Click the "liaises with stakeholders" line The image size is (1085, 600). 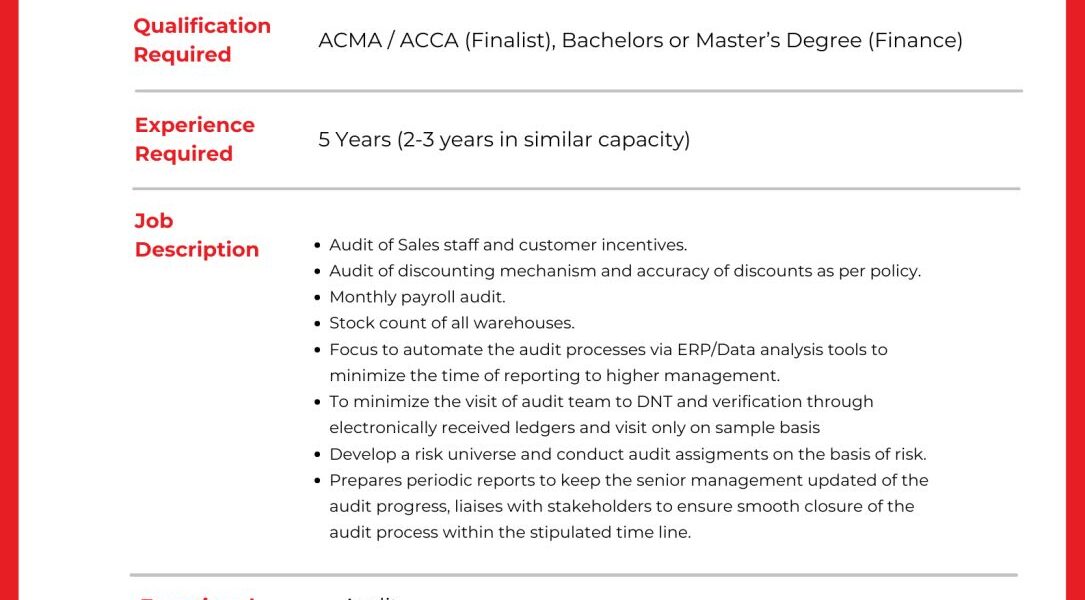tap(621, 506)
